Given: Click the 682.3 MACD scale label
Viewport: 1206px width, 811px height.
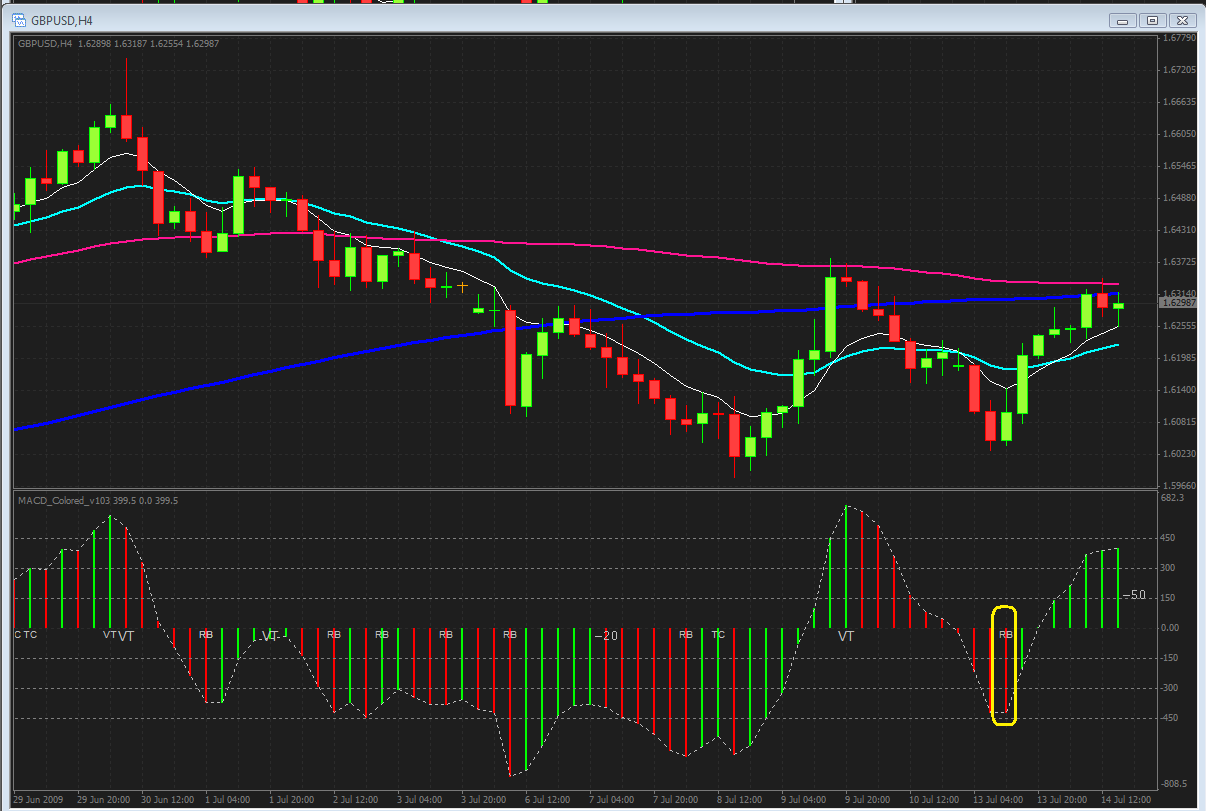Looking at the screenshot, I should tap(1172, 497).
